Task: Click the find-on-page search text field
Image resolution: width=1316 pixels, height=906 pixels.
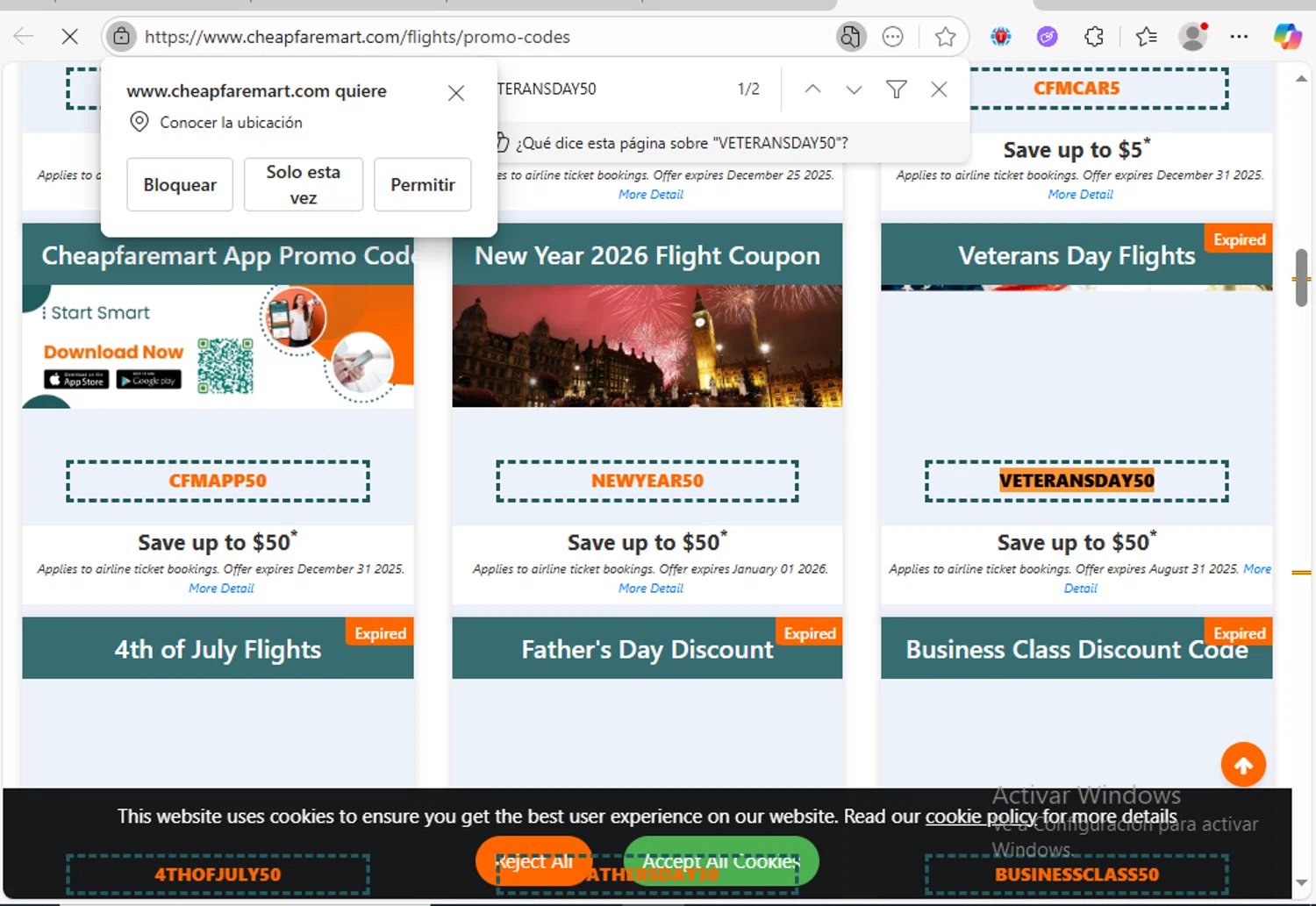Action: click(x=610, y=89)
